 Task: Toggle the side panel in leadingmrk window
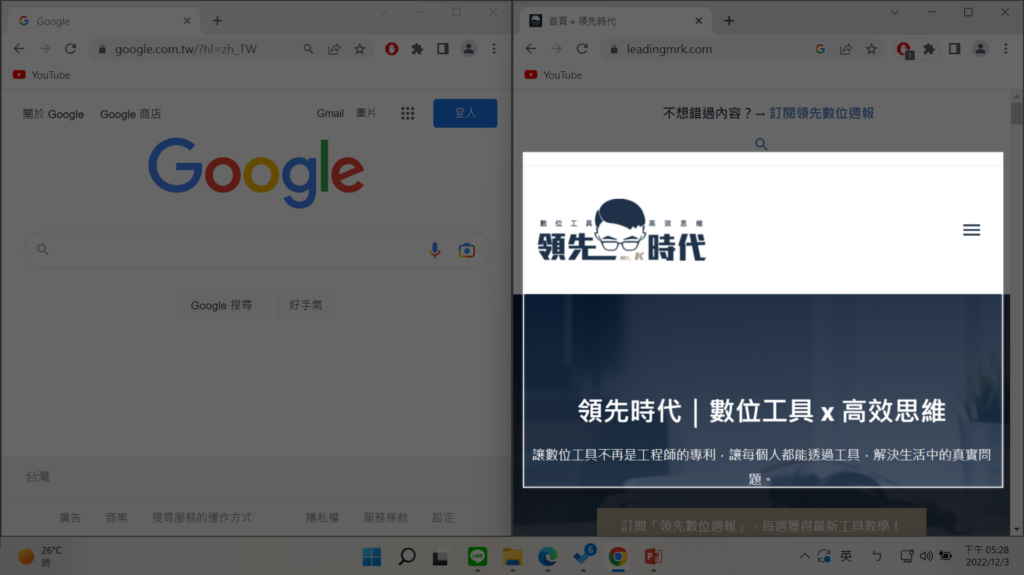click(x=954, y=49)
